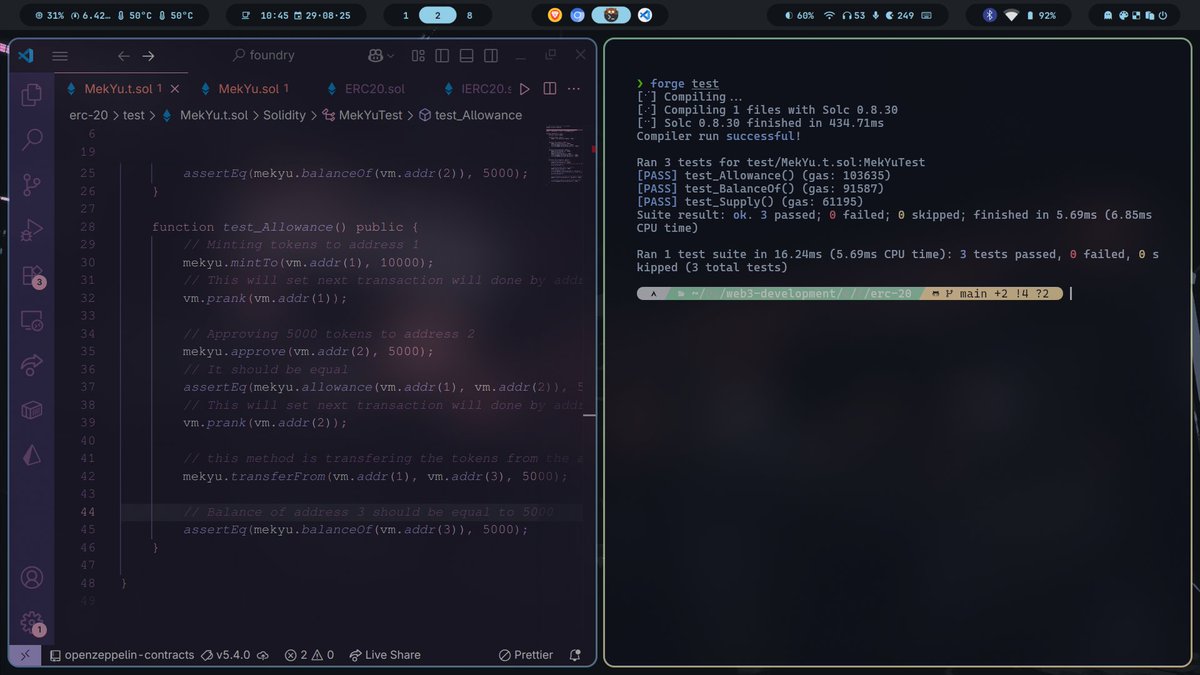This screenshot has height=675, width=1200.
Task: Click the Bluetooth icon in top bar
Action: pyautogui.click(x=990, y=16)
